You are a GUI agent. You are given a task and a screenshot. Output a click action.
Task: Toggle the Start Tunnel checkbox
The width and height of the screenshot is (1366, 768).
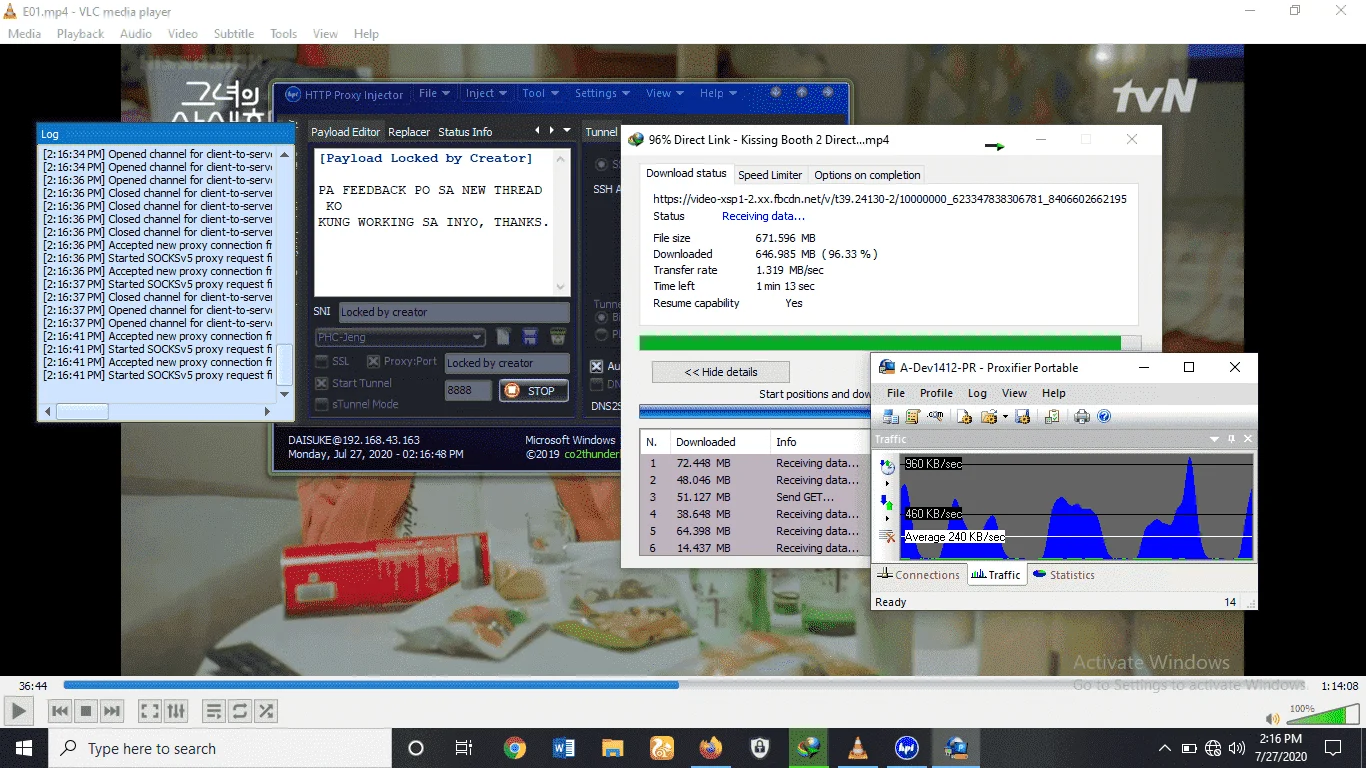pos(322,383)
